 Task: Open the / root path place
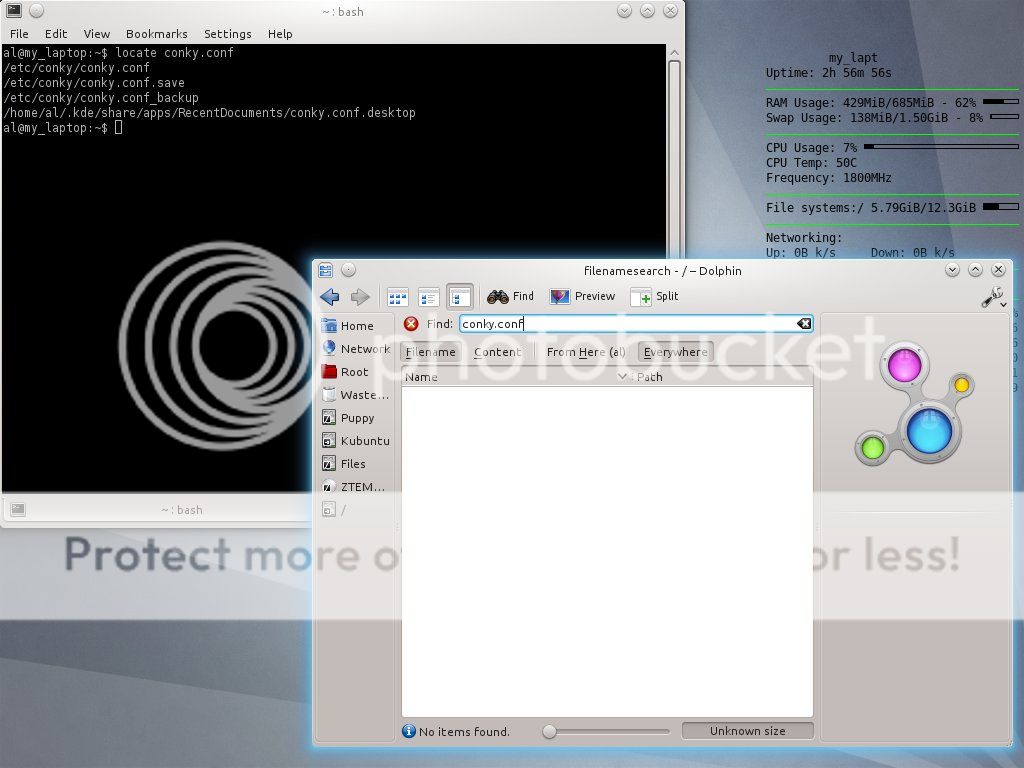coord(334,509)
